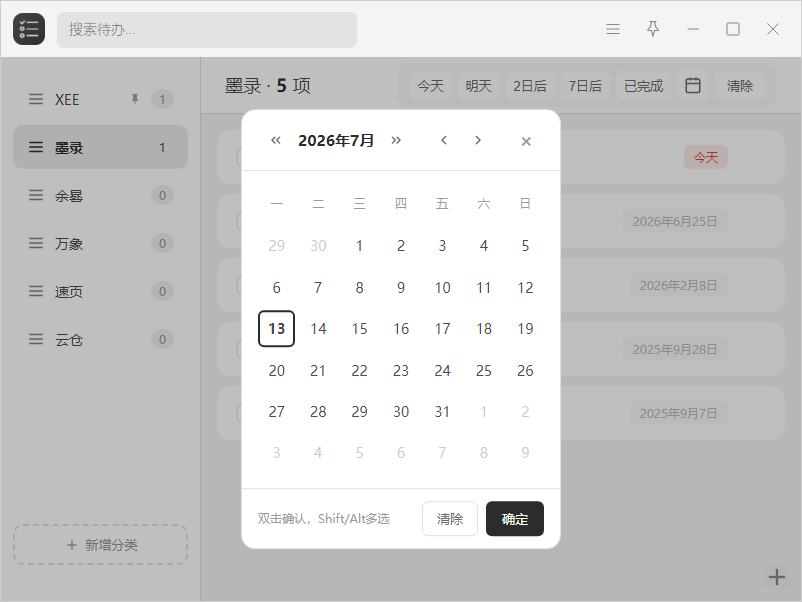This screenshot has width=802, height=602.
Task: Click the 新增分类 add category button
Action: tap(100, 545)
